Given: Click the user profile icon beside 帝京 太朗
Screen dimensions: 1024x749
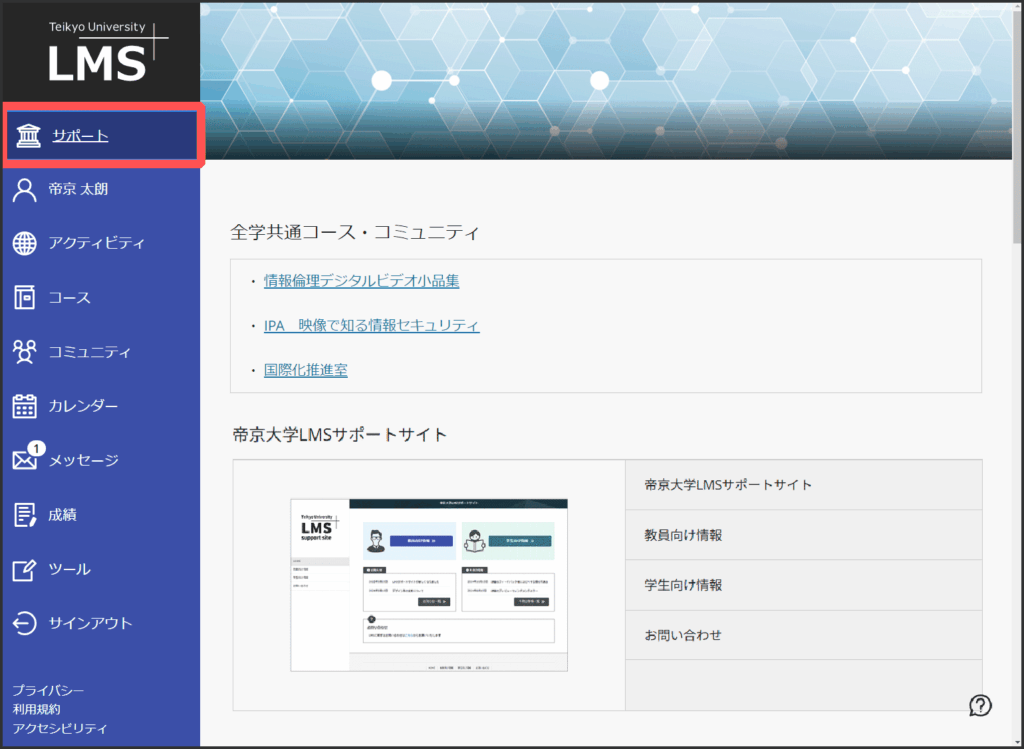Looking at the screenshot, I should 25,190.
